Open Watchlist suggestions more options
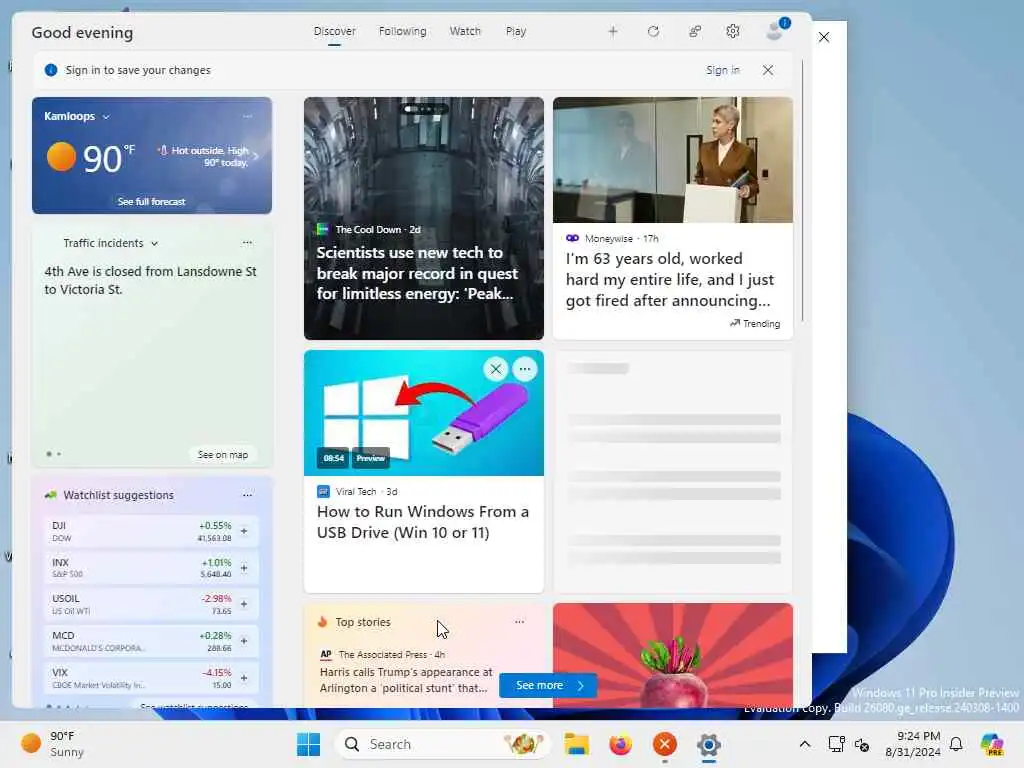The image size is (1024, 768). coord(248,495)
